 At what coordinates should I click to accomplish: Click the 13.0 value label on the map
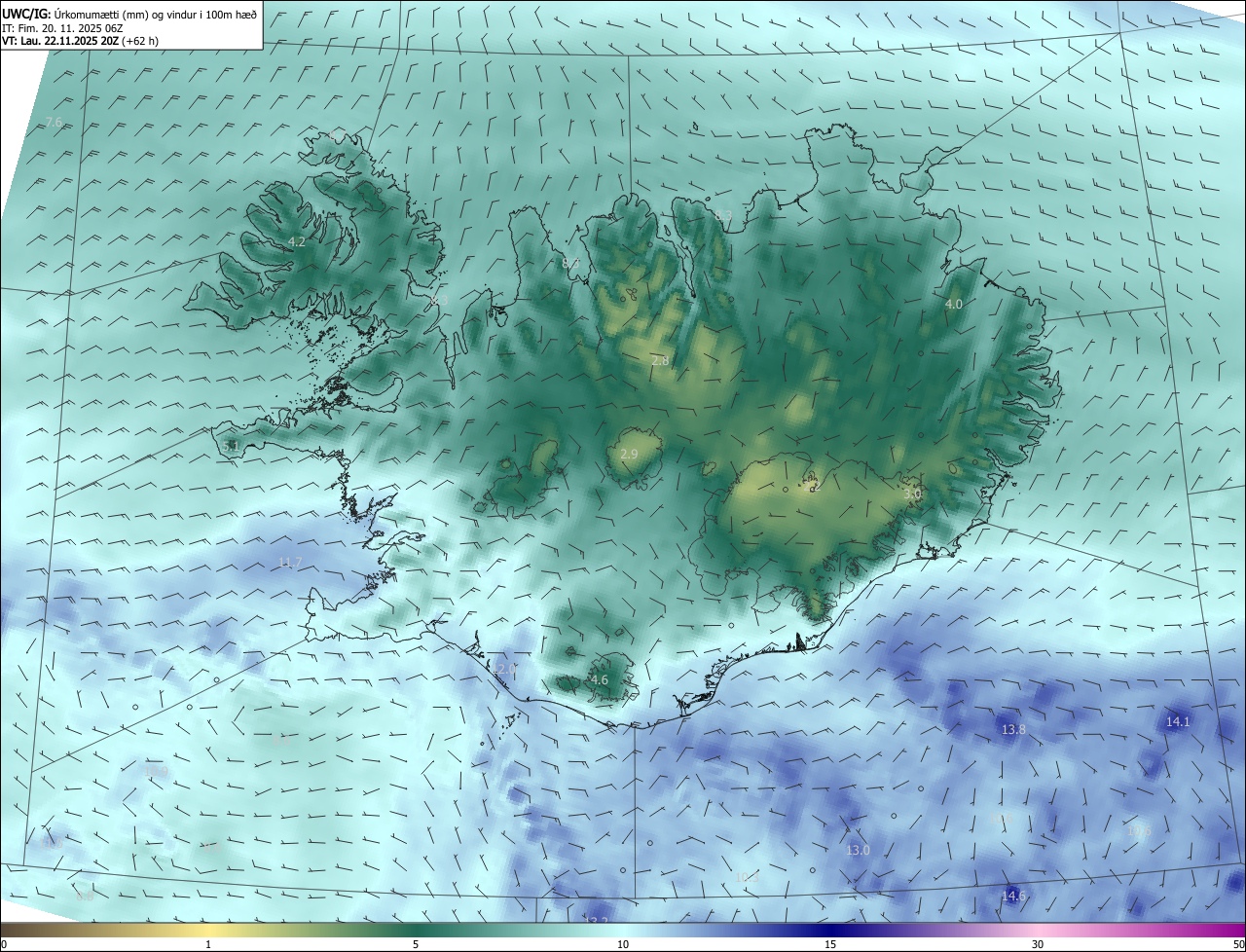858,850
